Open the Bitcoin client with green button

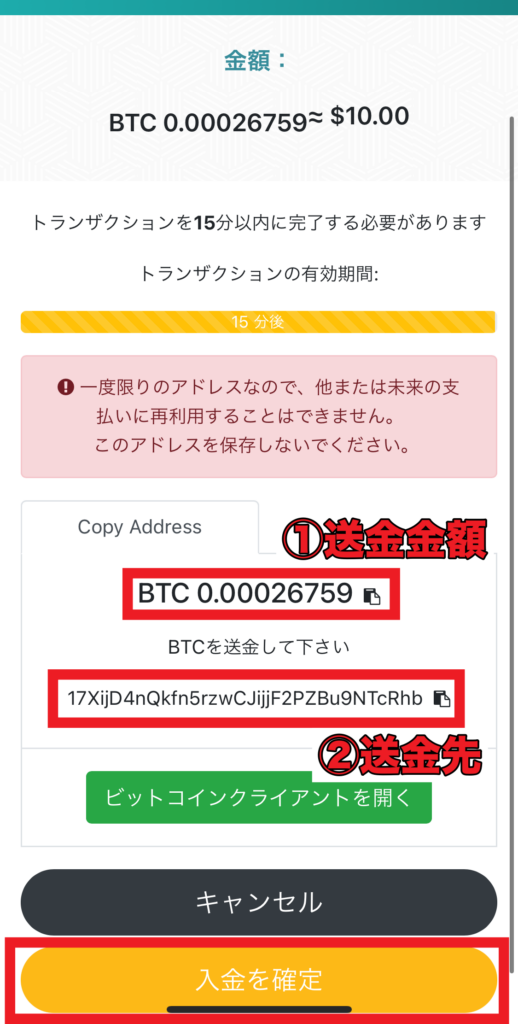coord(259,797)
